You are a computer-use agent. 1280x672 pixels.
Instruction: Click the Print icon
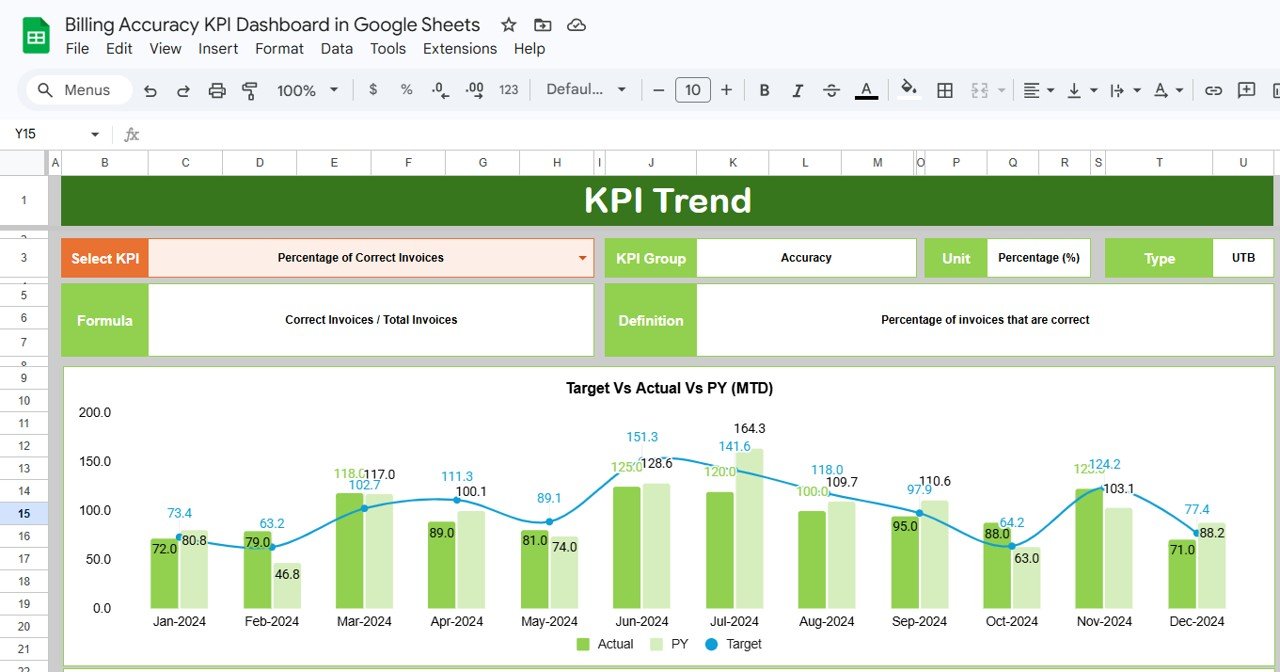click(x=216, y=90)
